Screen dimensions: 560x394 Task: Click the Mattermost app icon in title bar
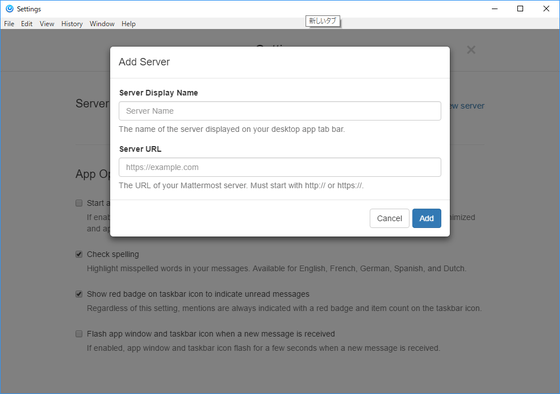[10, 9]
